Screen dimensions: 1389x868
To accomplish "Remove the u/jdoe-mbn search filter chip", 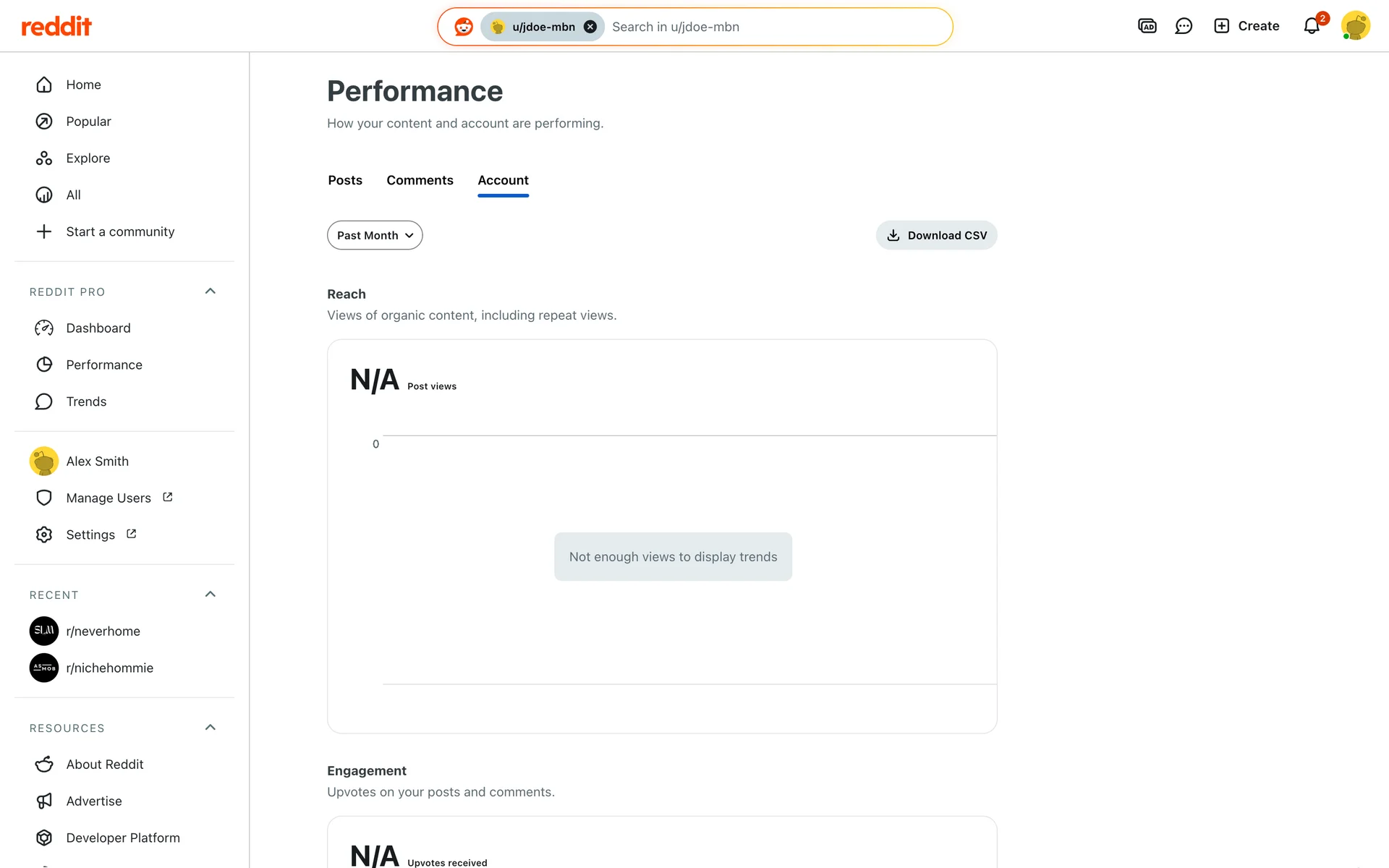I will [590, 27].
